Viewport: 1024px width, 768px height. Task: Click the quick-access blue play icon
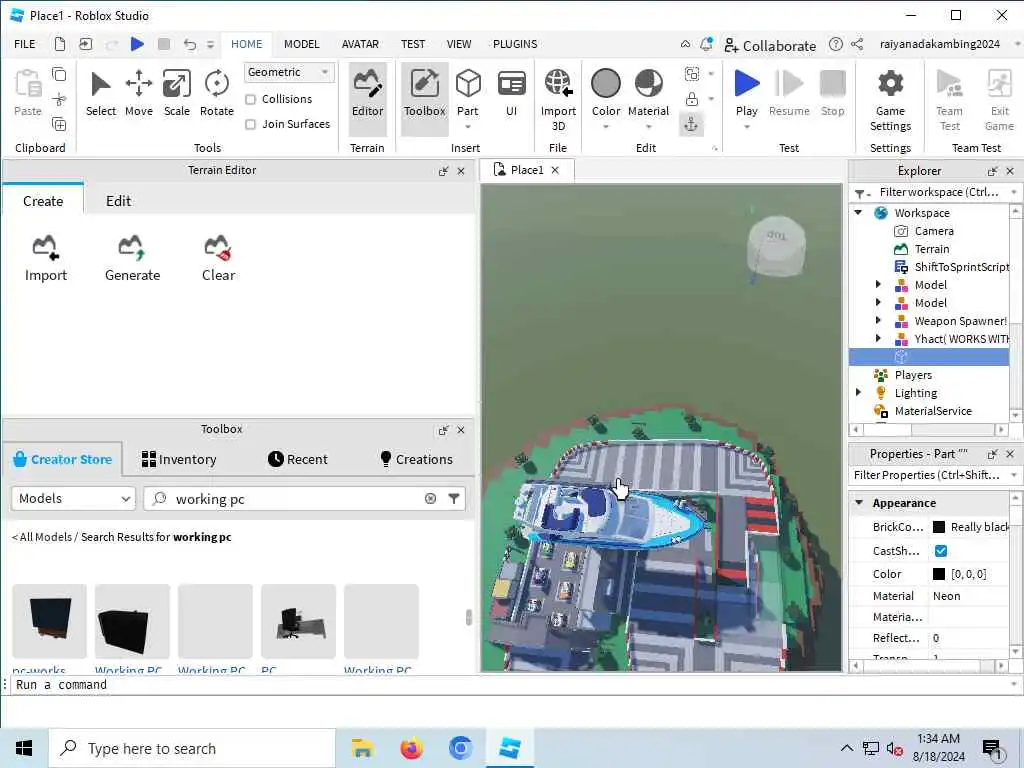tap(137, 44)
